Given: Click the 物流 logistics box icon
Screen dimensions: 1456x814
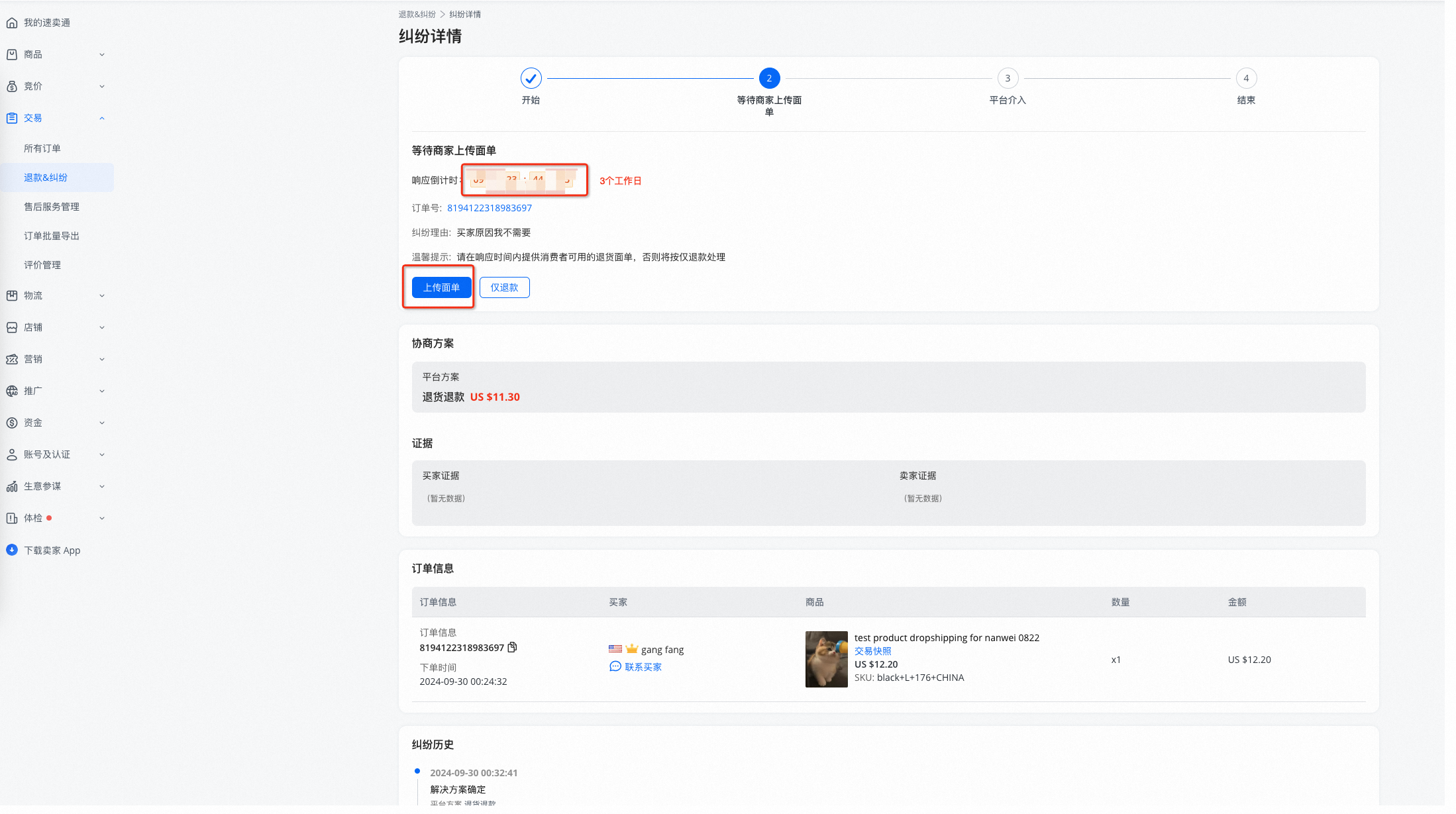Looking at the screenshot, I should (12, 296).
